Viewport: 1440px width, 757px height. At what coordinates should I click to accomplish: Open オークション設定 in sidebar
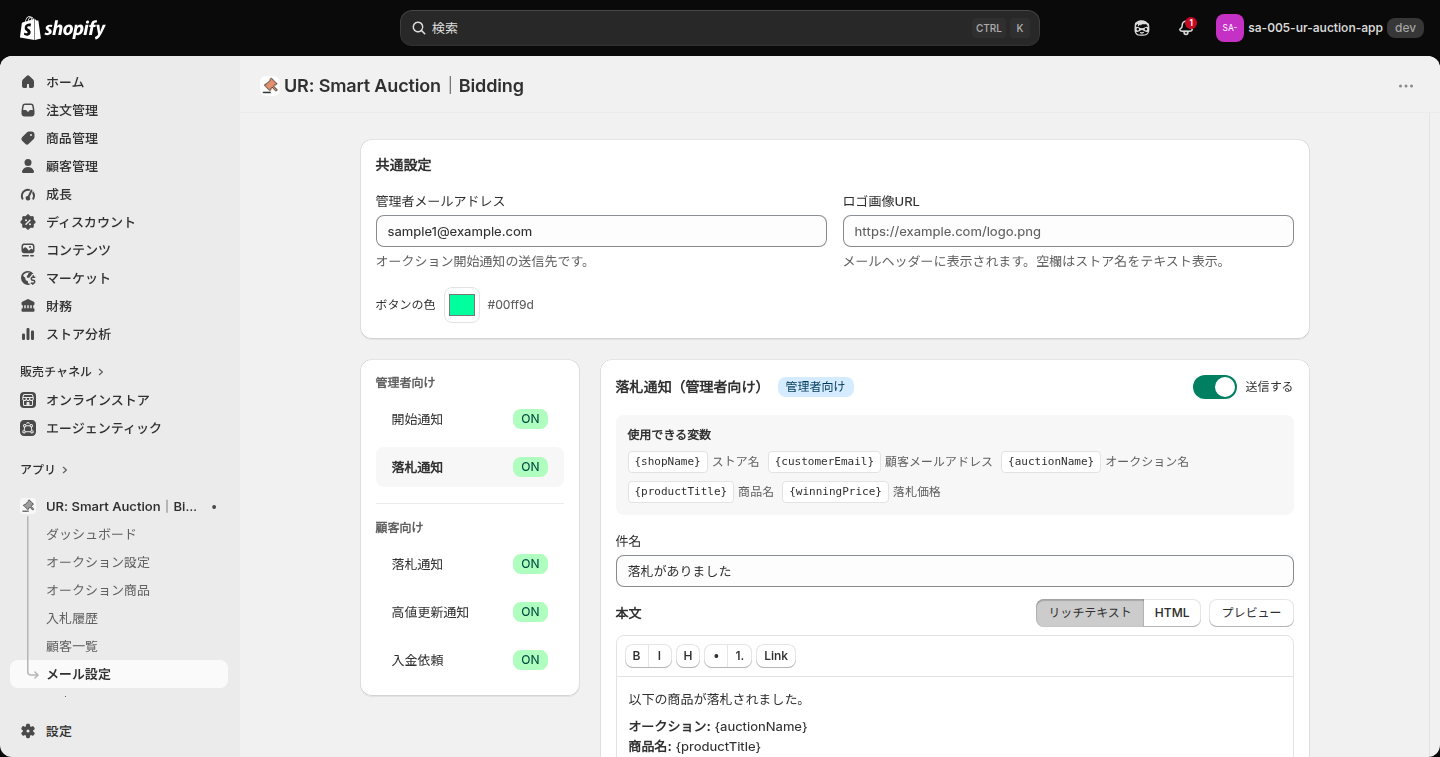[x=98, y=562]
